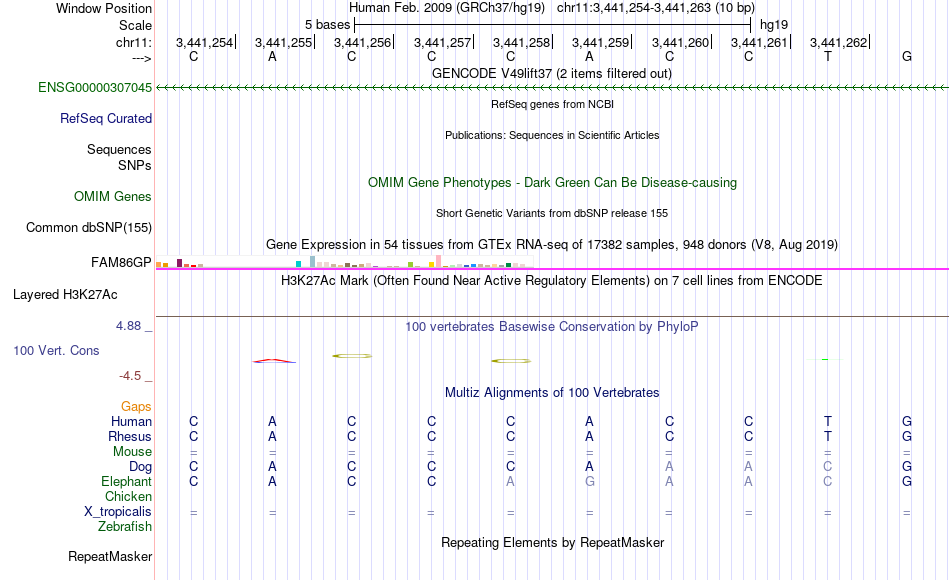The width and height of the screenshot is (950, 580).
Task: Click the 3,441,260 ruler position label
Action: (680, 42)
